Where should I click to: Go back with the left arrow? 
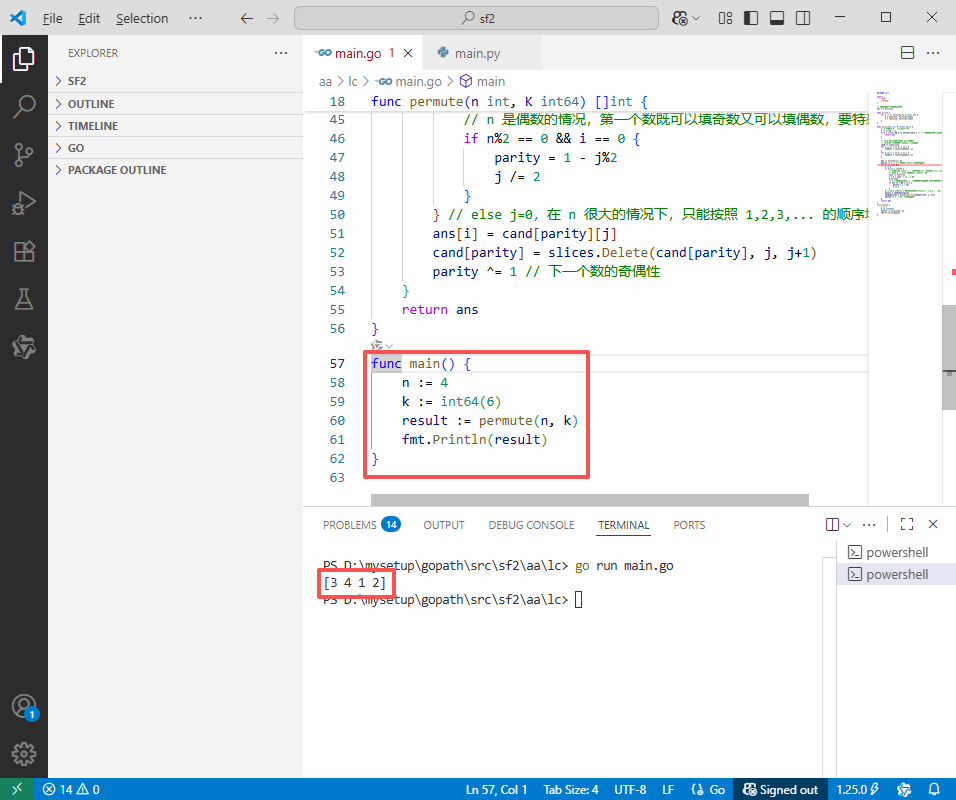click(246, 18)
